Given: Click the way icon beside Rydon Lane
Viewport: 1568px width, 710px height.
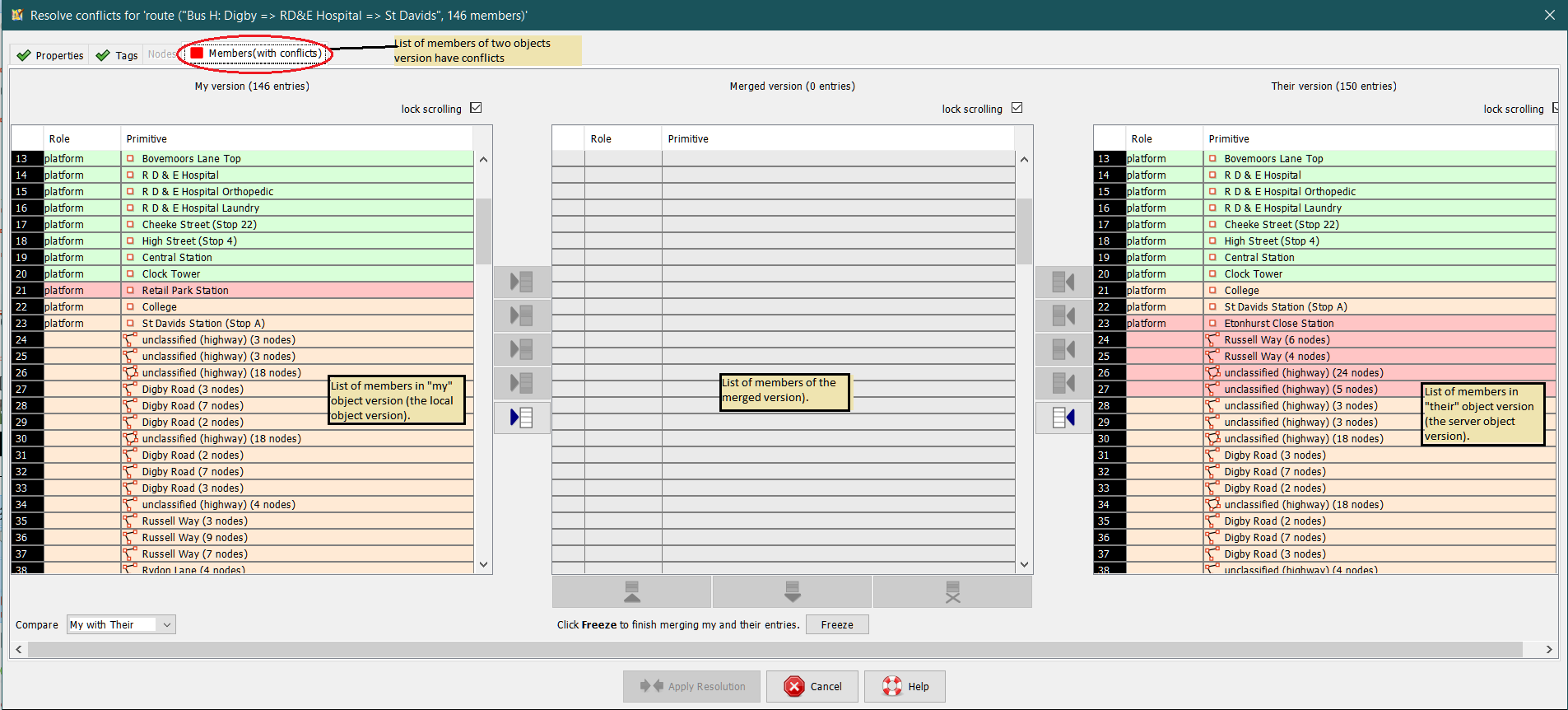Looking at the screenshot, I should pyautogui.click(x=130, y=569).
